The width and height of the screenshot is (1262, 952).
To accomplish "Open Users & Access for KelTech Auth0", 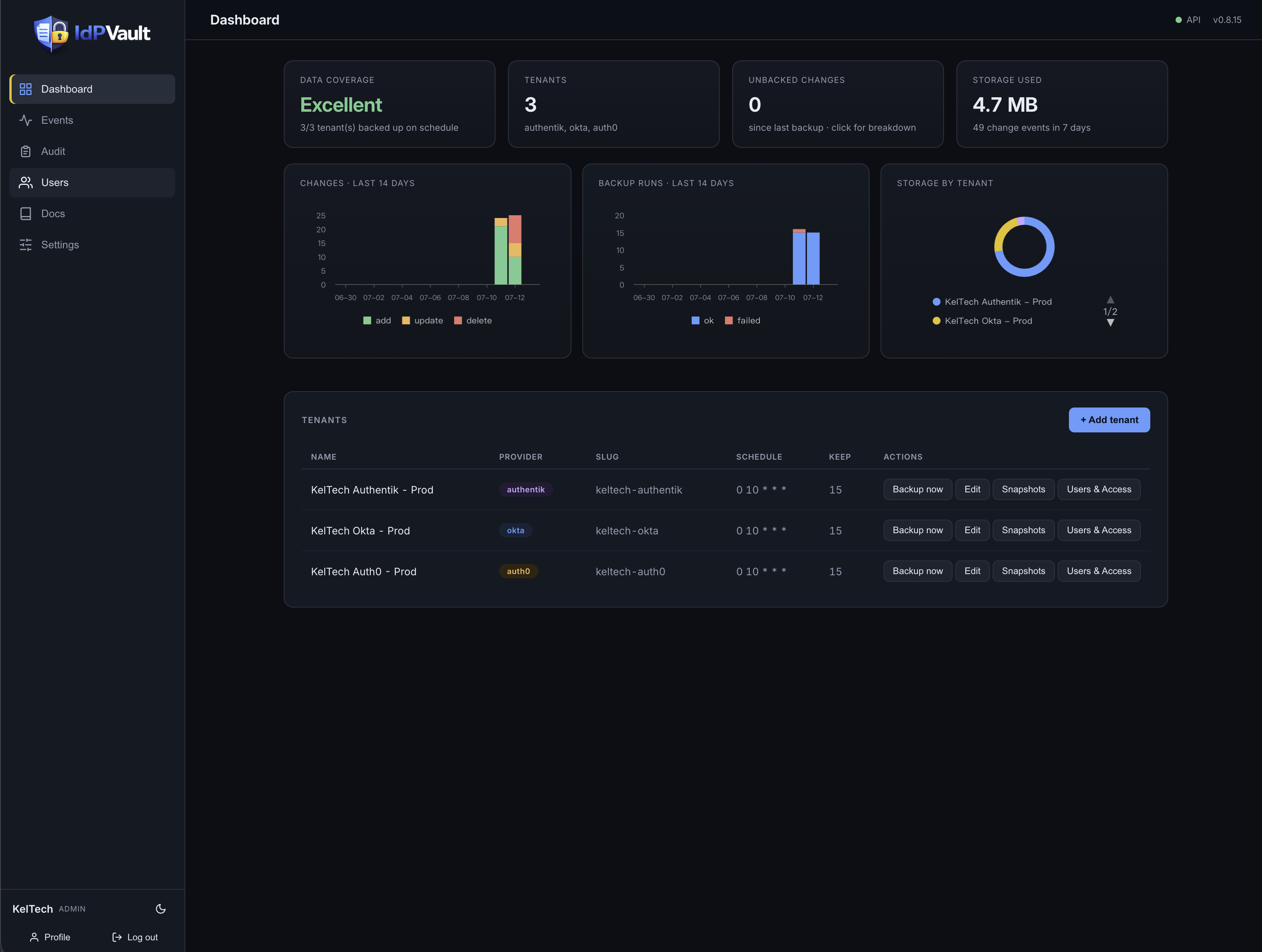I will tap(1099, 571).
